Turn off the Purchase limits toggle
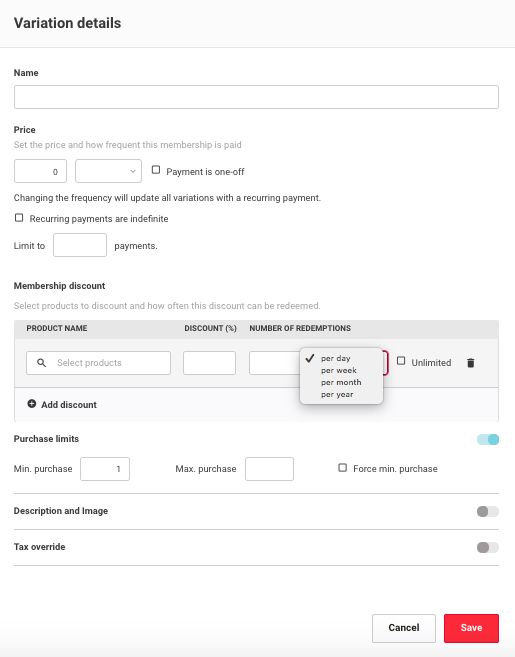This screenshot has width=515, height=657. (488, 440)
